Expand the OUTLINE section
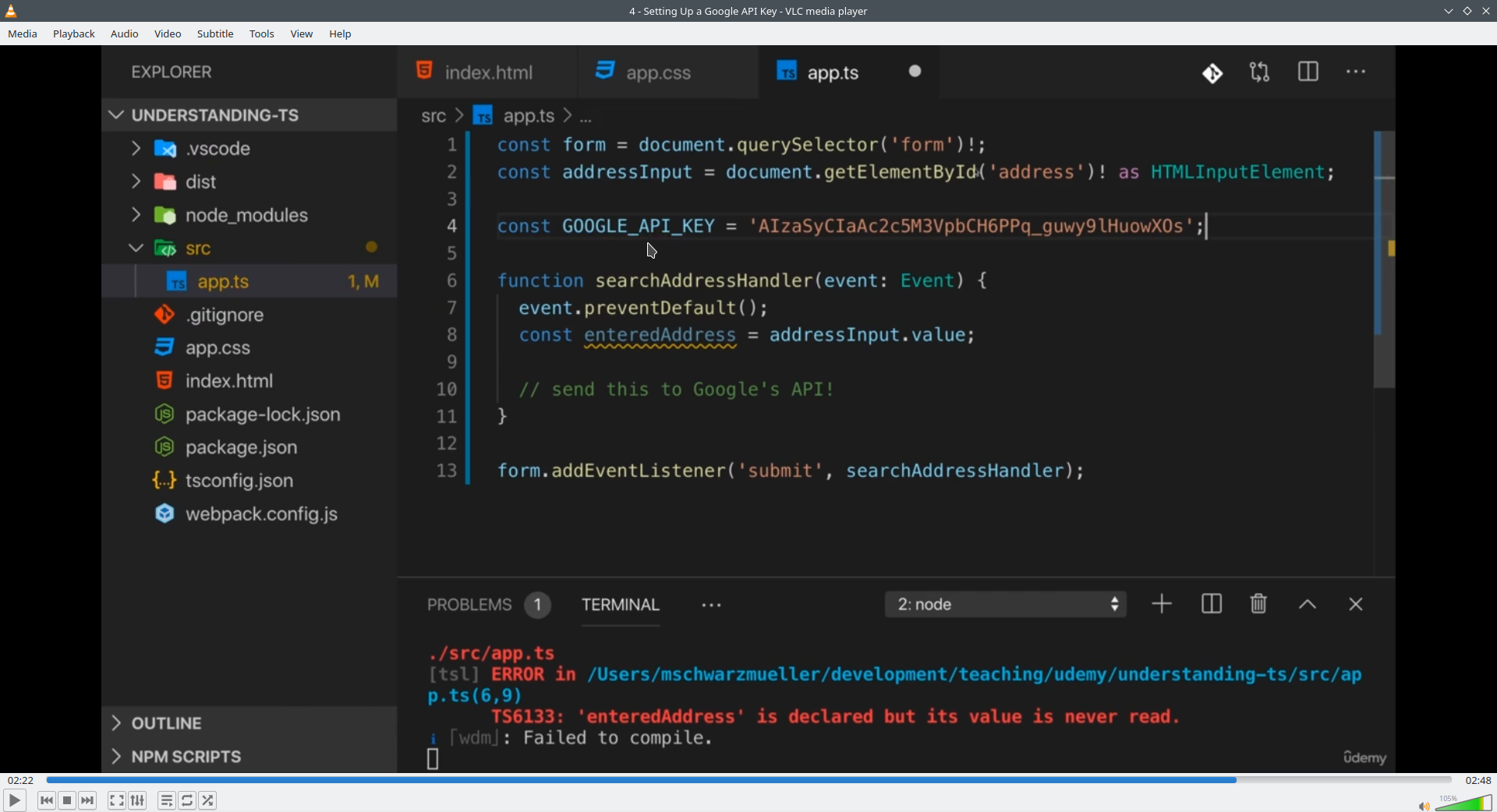This screenshot has width=1497, height=812. click(249, 723)
